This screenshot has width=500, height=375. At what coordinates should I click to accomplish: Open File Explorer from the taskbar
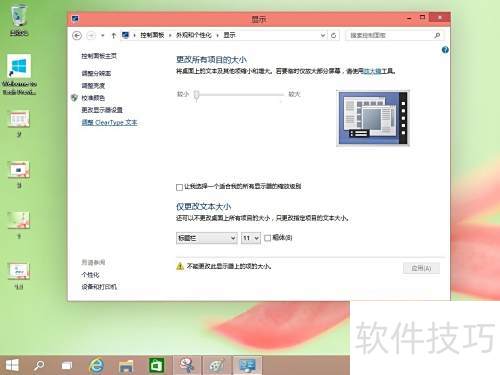126,366
